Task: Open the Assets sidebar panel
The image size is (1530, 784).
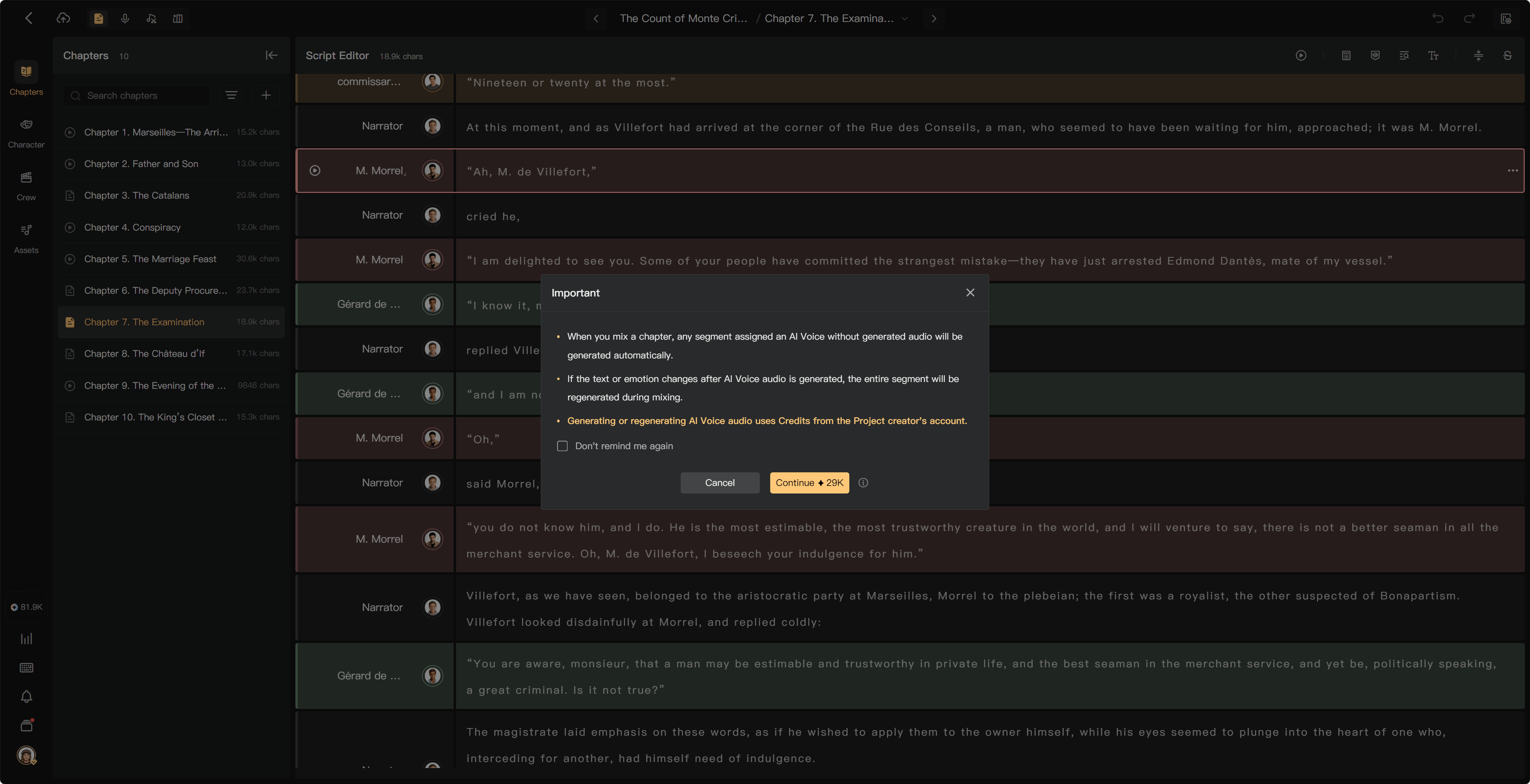Action: tap(26, 239)
